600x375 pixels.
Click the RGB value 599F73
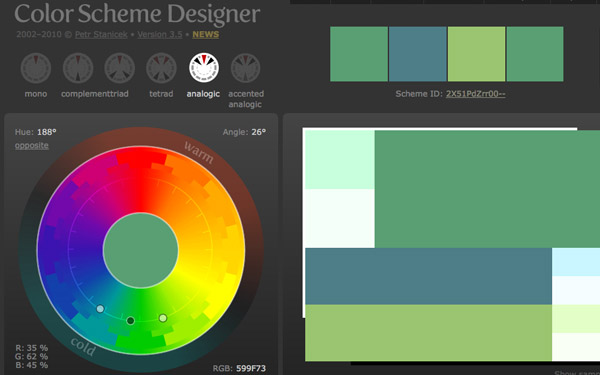(x=251, y=368)
